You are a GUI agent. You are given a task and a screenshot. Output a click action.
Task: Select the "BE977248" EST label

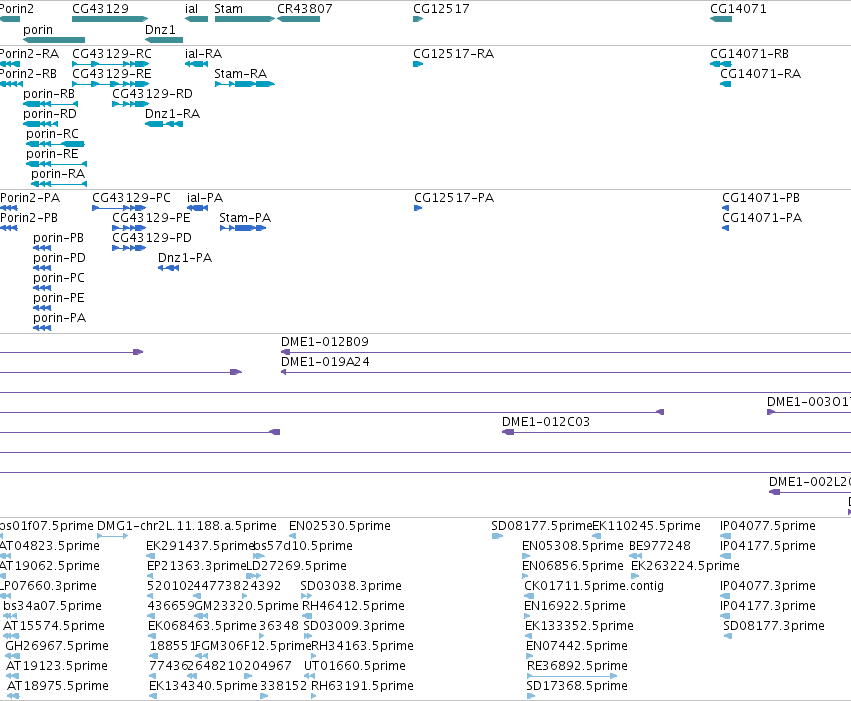[x=660, y=546]
